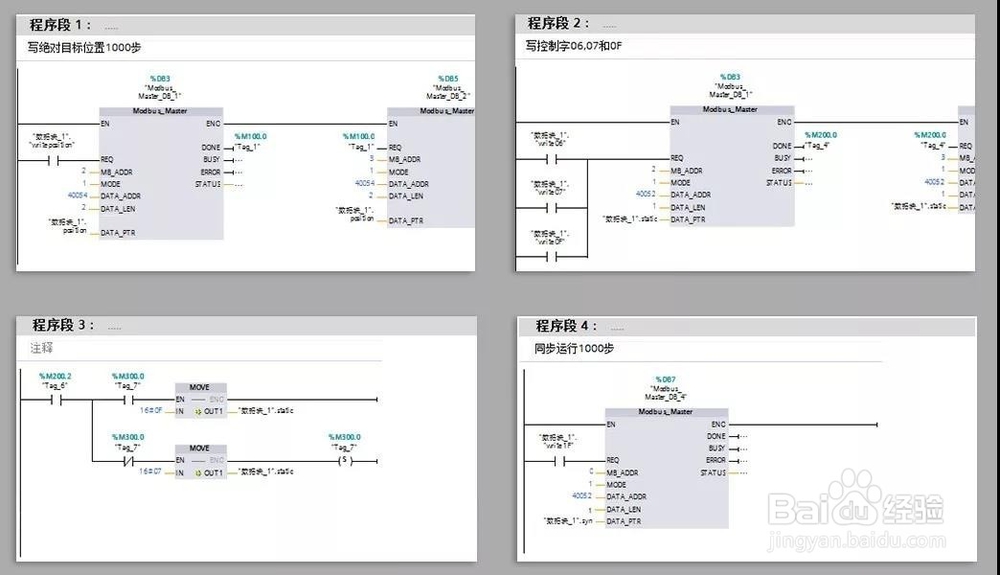Select the MOVE box with input 16#0F
The width and height of the screenshot is (1000, 575).
click(201, 400)
